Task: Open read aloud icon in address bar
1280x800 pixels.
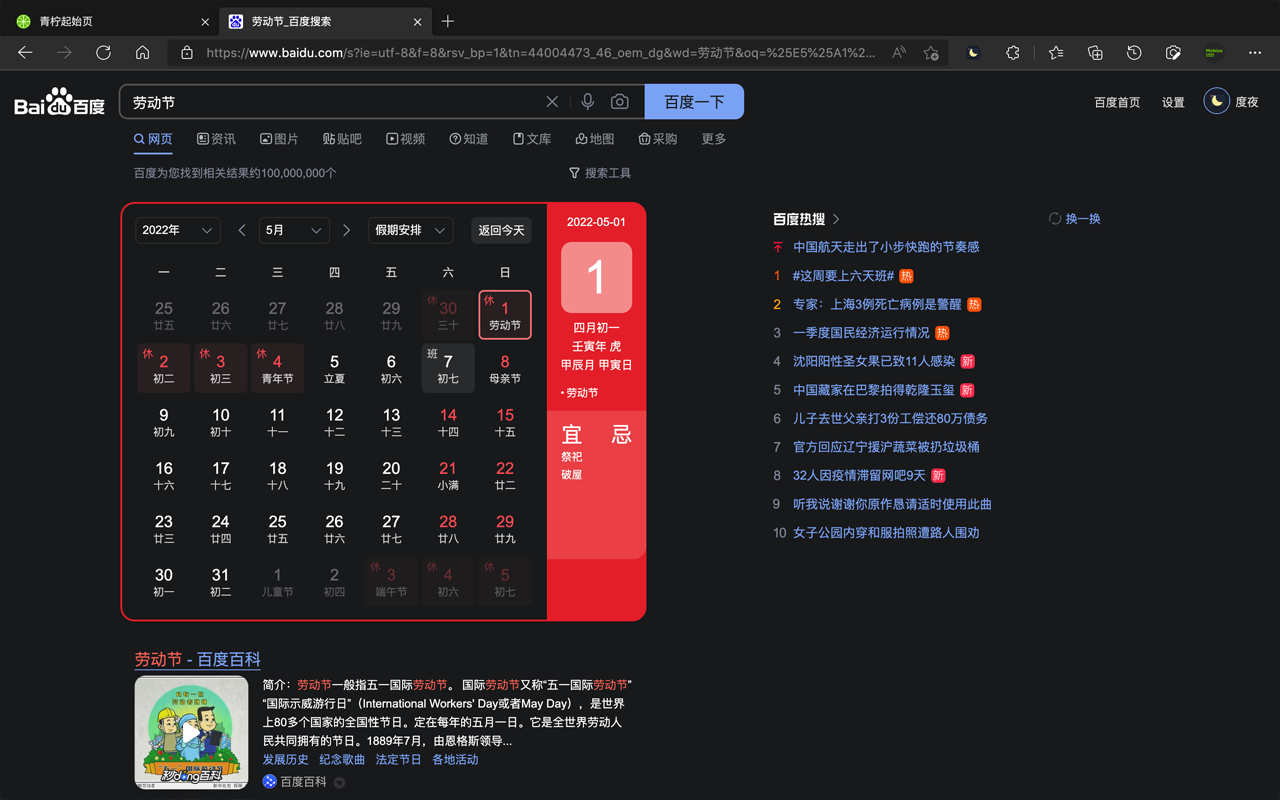Action: tap(899, 53)
